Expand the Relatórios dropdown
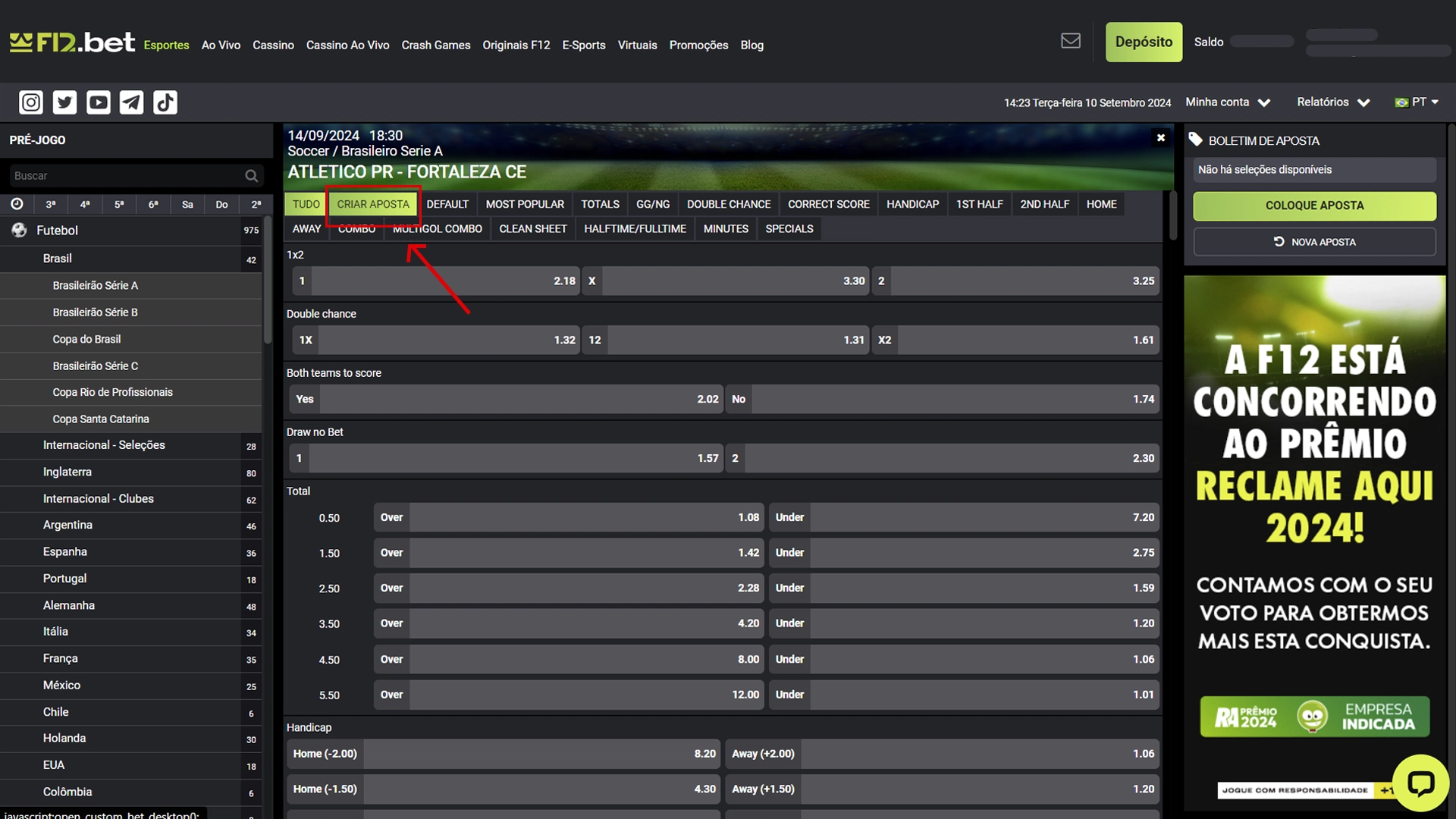Viewport: 1456px width, 819px height. click(1332, 102)
